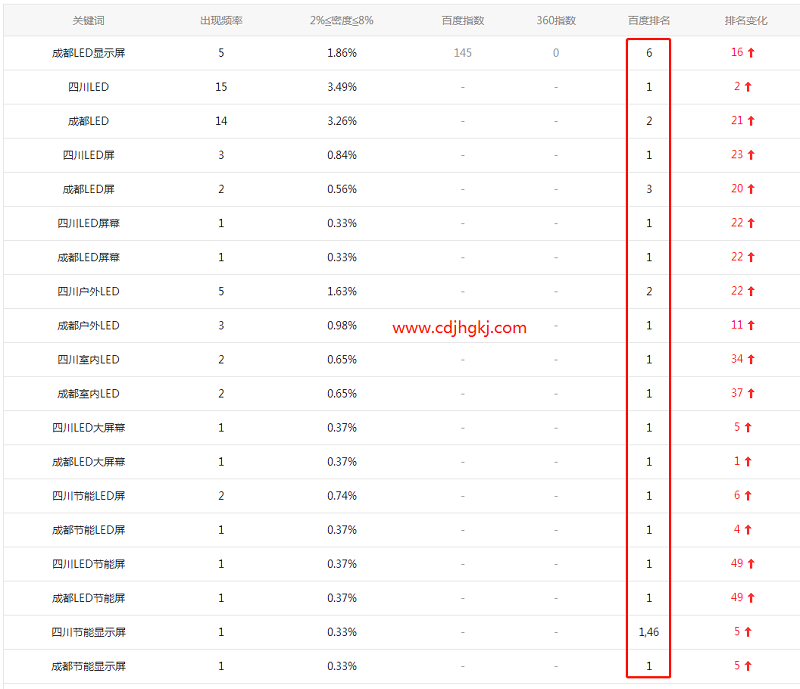The image size is (800, 689).
Task: Click the 360指数 column header
Action: coord(556,20)
